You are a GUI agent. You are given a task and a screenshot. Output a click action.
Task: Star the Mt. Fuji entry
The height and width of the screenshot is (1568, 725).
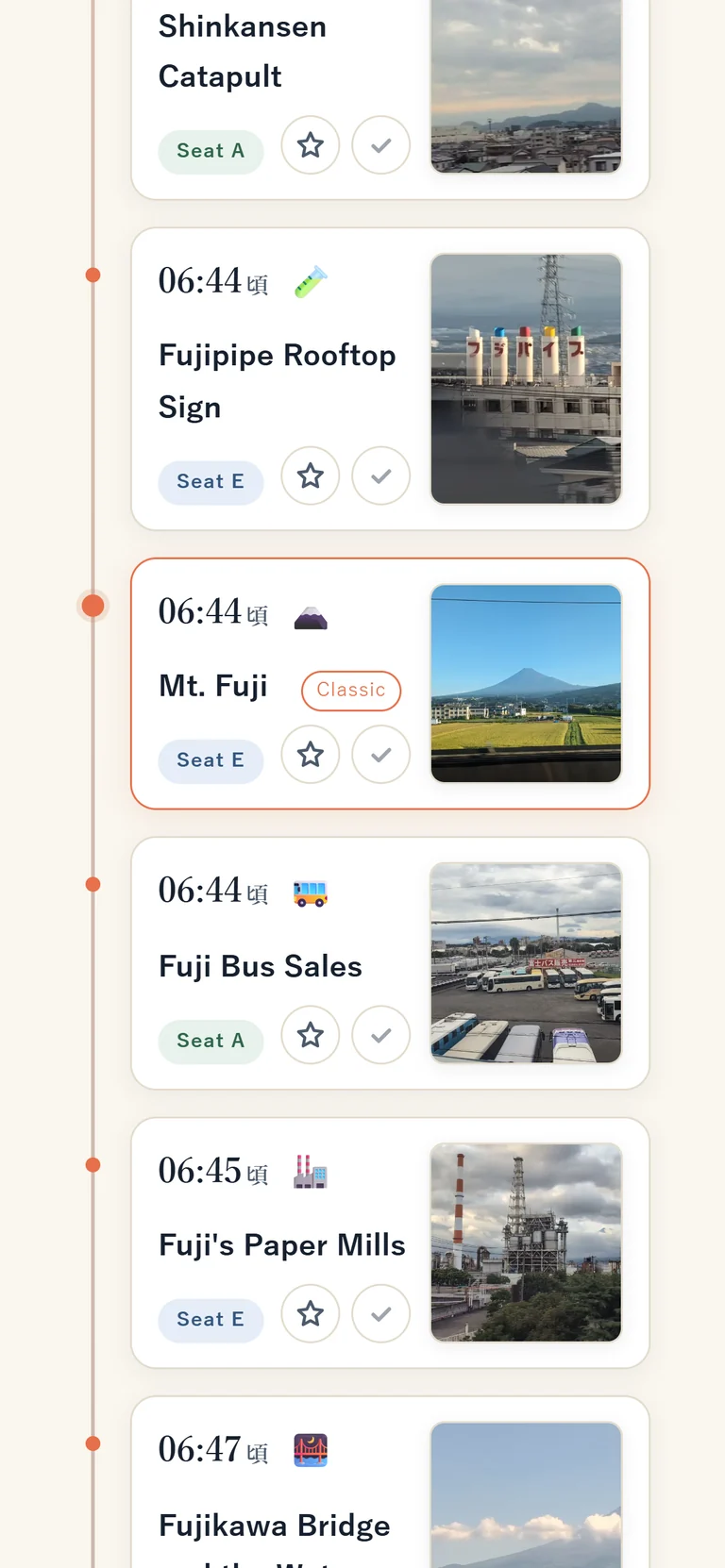(x=311, y=755)
